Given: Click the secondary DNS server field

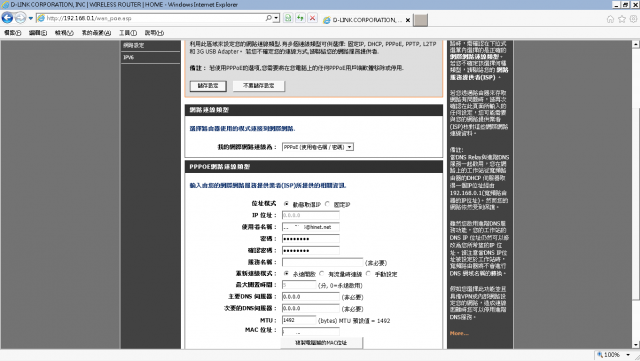Looking at the screenshot, I should (311, 308).
